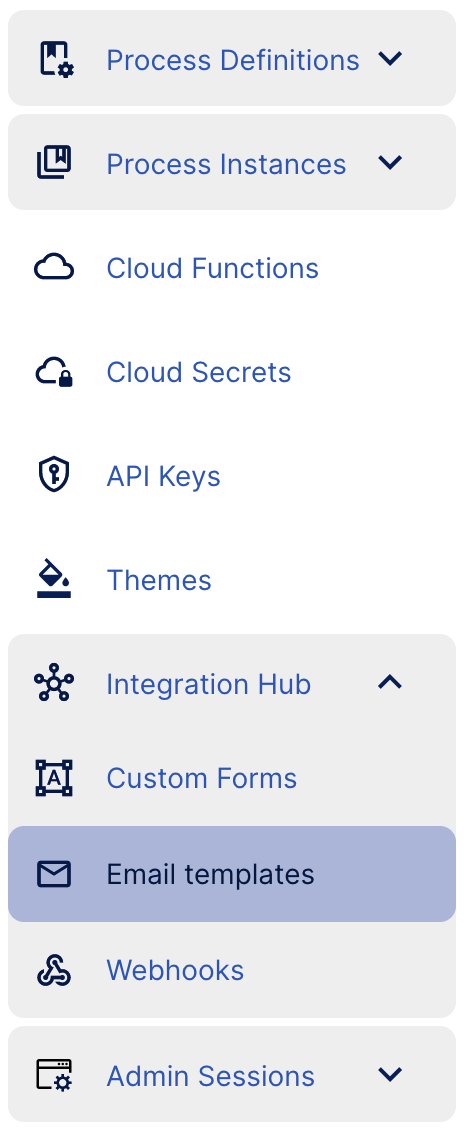Expand Process Definitions with its chevron
464x1136 pixels.
coord(390,59)
